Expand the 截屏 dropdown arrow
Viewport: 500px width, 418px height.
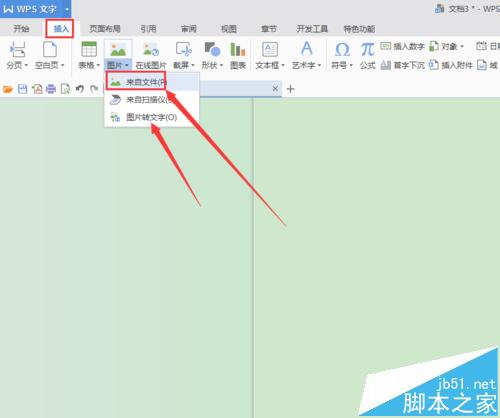point(193,65)
